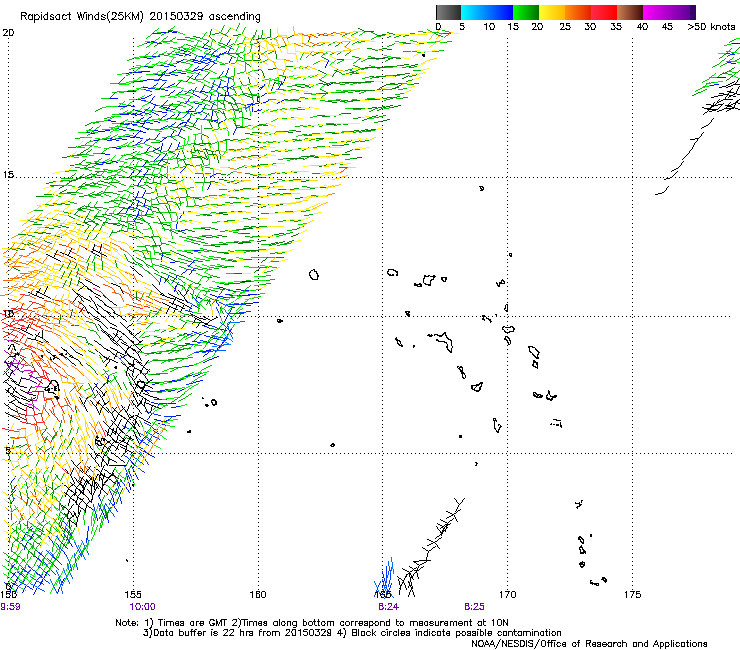740x650 pixels.
Task: Click the note line "3)Data buffer is 22 hrs"
Action: click(x=352, y=633)
